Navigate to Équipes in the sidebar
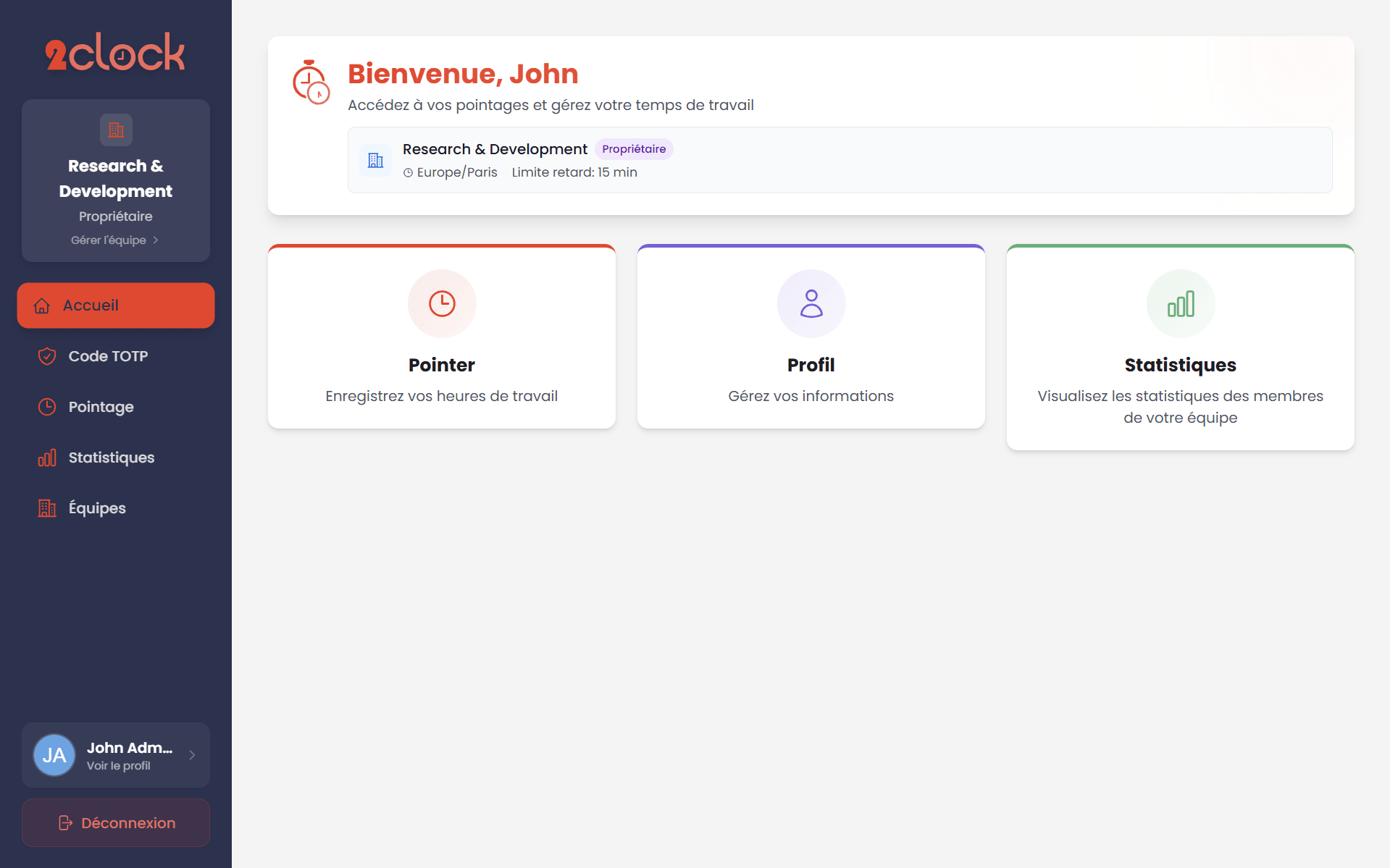The width and height of the screenshot is (1390, 868). tap(97, 508)
